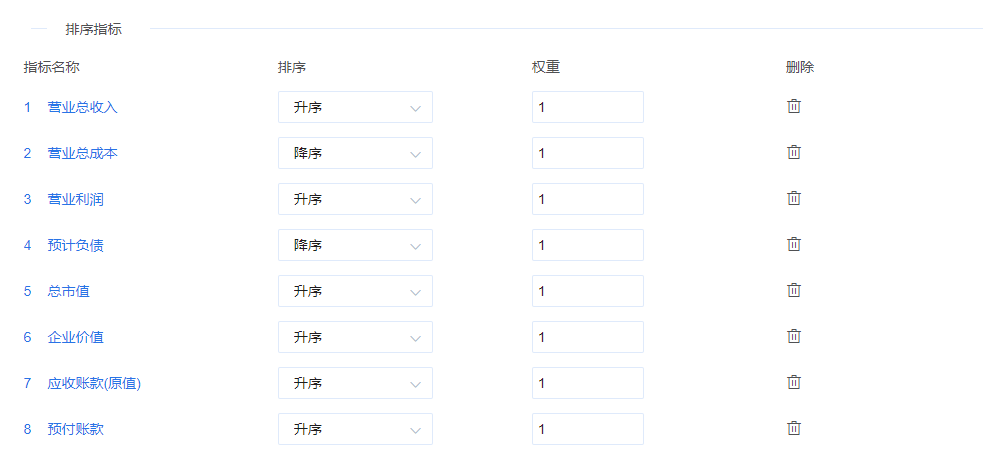Select weight field for 应收账款(原值)
This screenshot has height=462, width=983.
(x=587, y=383)
